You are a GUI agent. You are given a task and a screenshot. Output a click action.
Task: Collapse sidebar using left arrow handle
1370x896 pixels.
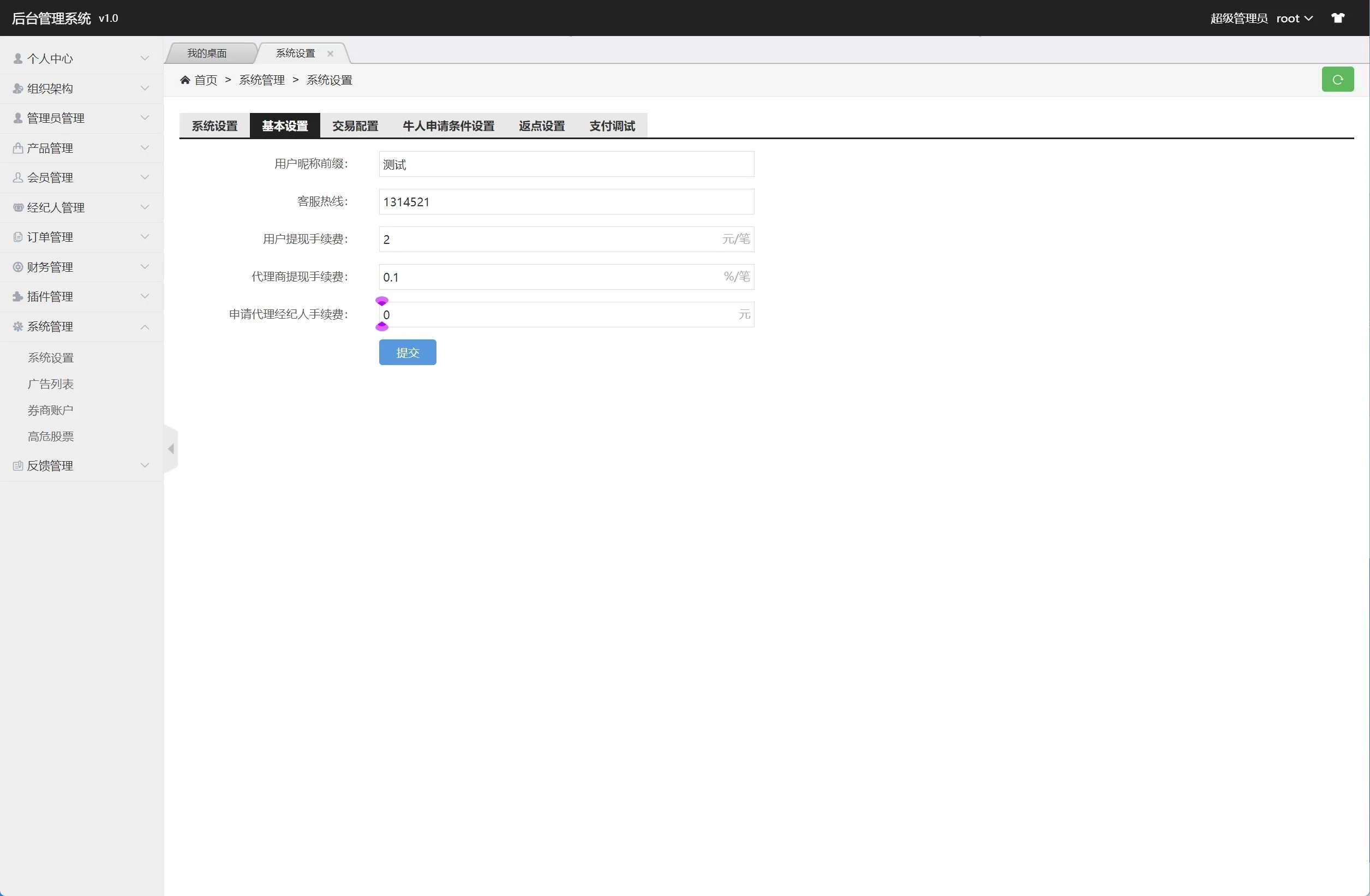pyautogui.click(x=171, y=449)
